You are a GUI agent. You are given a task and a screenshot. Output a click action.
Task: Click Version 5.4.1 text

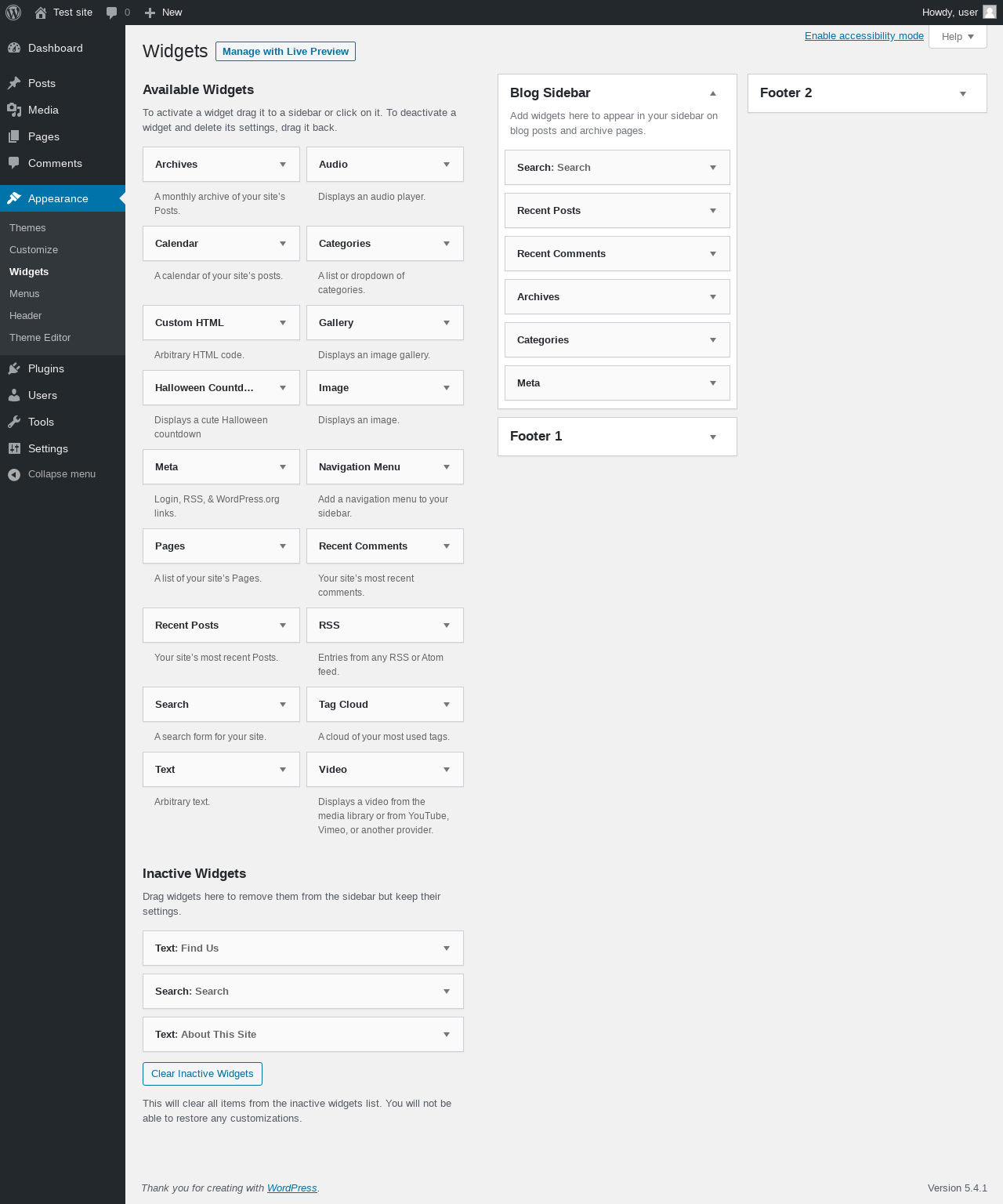(x=958, y=1188)
